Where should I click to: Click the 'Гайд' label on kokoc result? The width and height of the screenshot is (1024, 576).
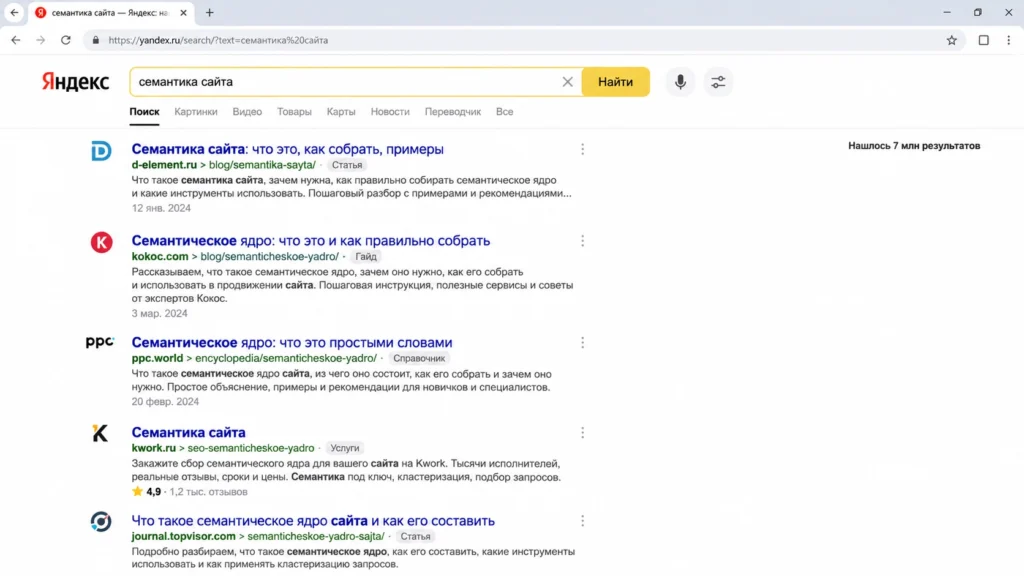(366, 257)
